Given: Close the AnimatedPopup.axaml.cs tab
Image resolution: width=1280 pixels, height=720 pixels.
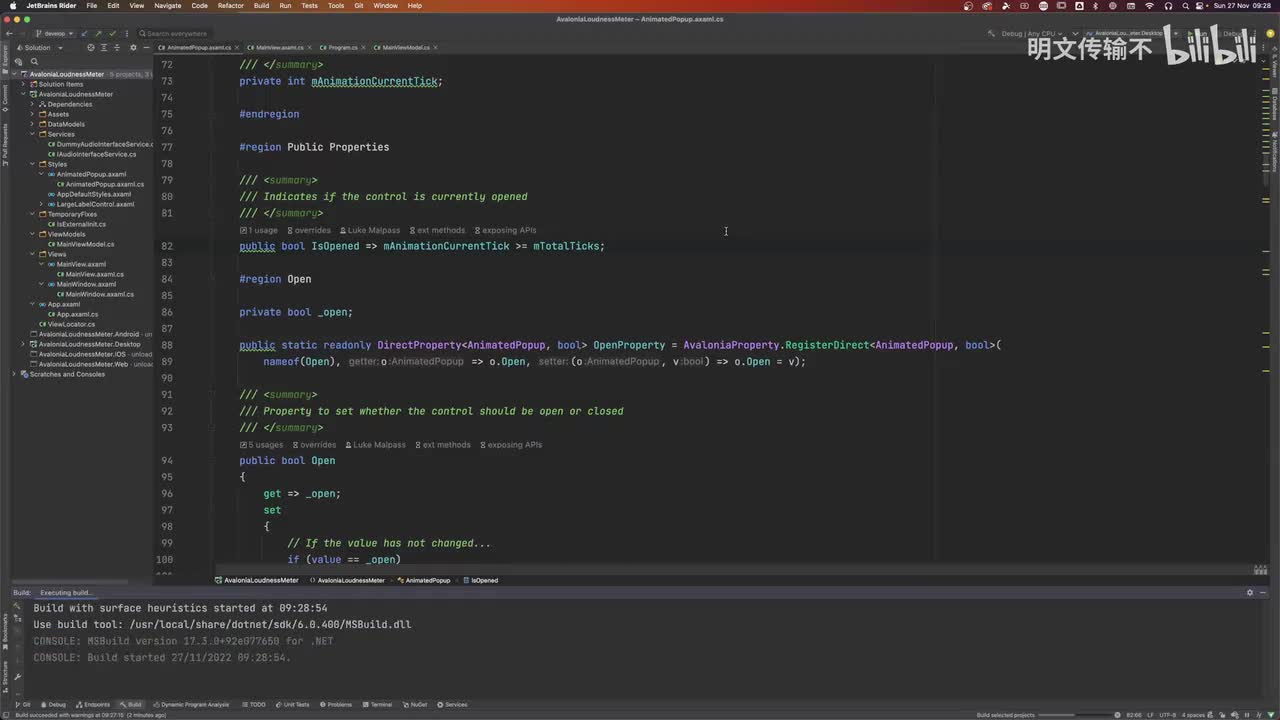Looking at the screenshot, I should (x=238, y=47).
